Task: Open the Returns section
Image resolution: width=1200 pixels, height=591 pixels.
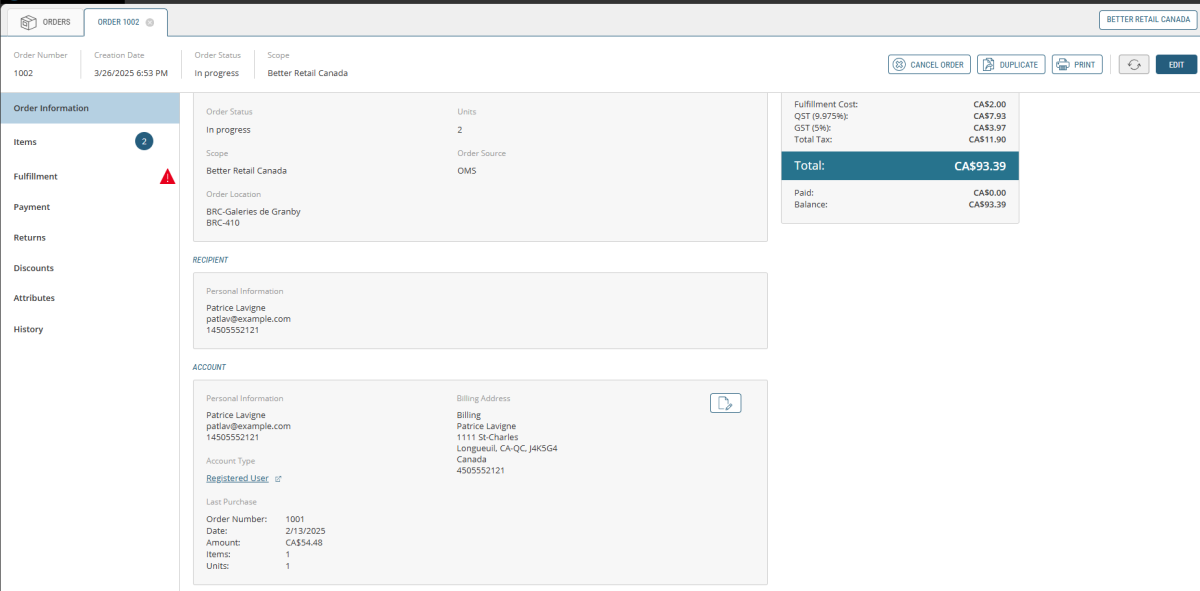Action: [x=30, y=238]
